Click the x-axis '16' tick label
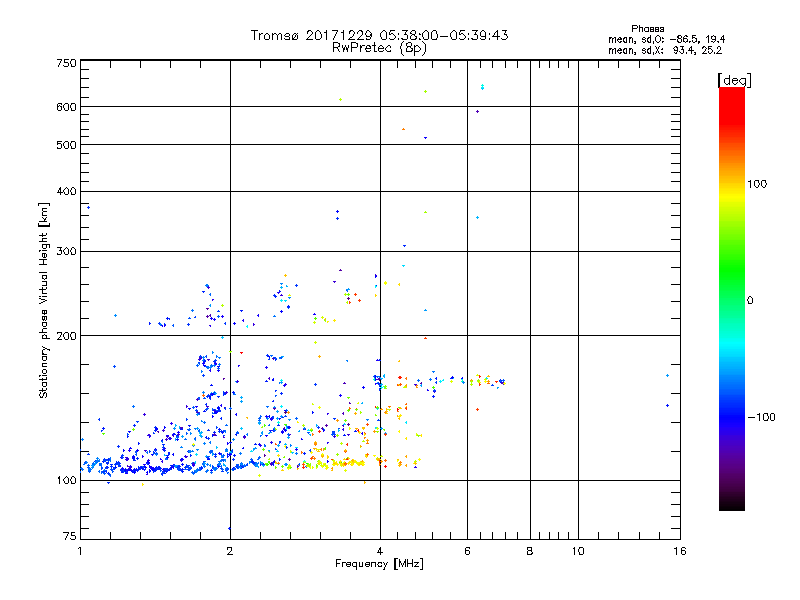The image size is (800, 600). [680, 551]
